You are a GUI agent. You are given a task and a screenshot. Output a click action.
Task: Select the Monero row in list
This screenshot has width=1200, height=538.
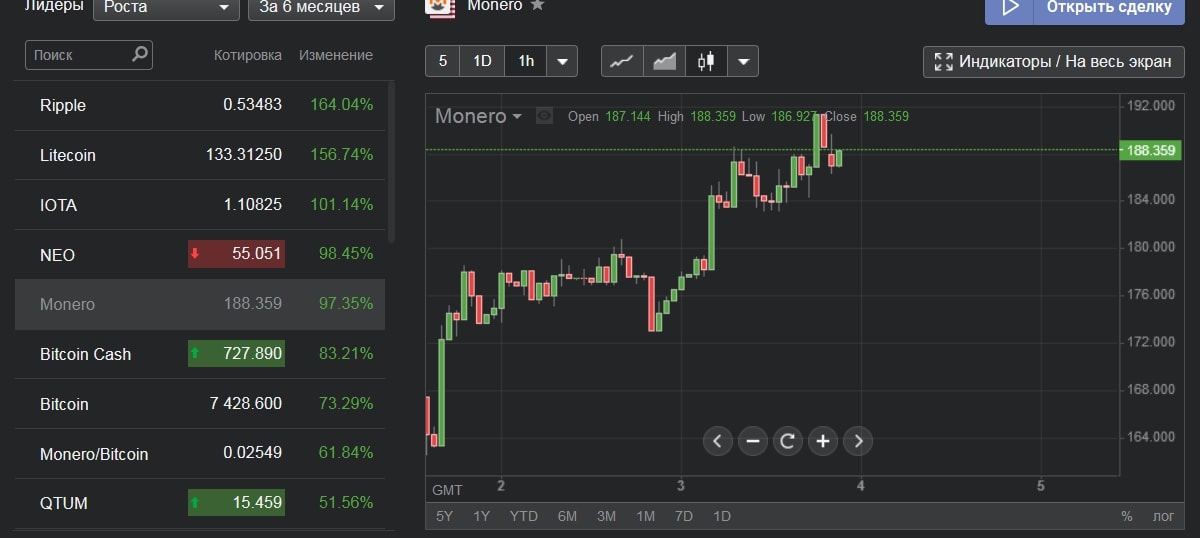coord(200,304)
